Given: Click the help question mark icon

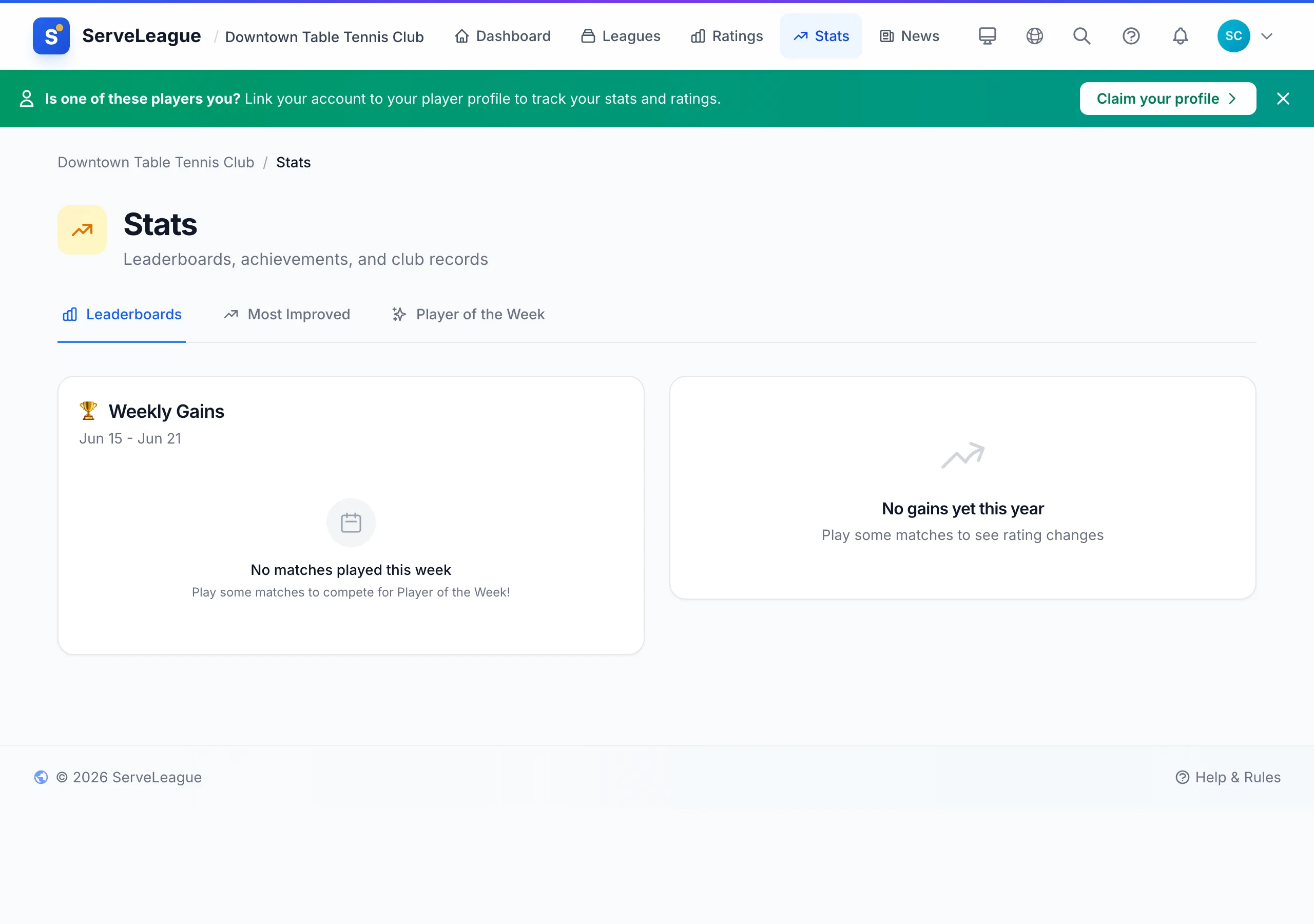Looking at the screenshot, I should coord(1131,36).
